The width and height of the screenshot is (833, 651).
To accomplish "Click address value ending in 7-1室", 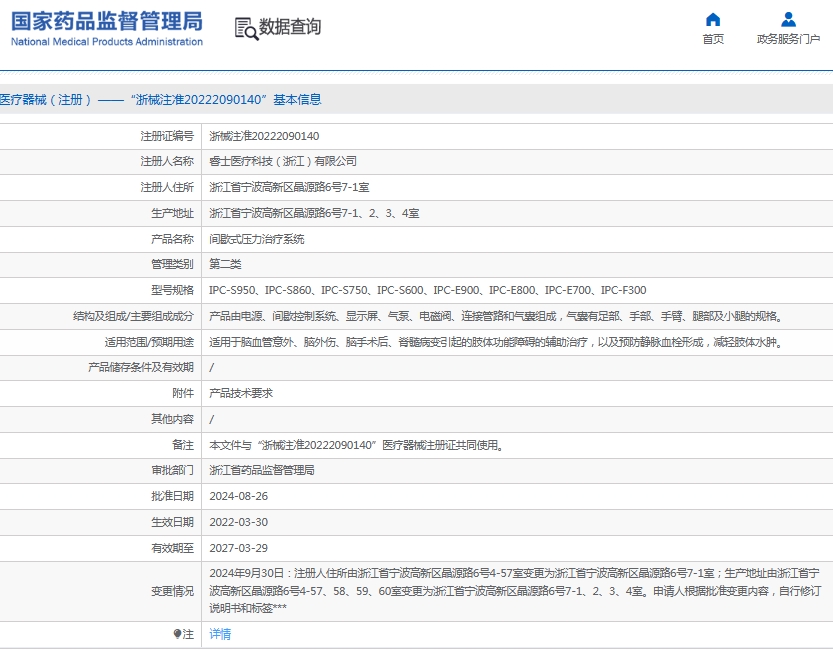I will (289, 187).
